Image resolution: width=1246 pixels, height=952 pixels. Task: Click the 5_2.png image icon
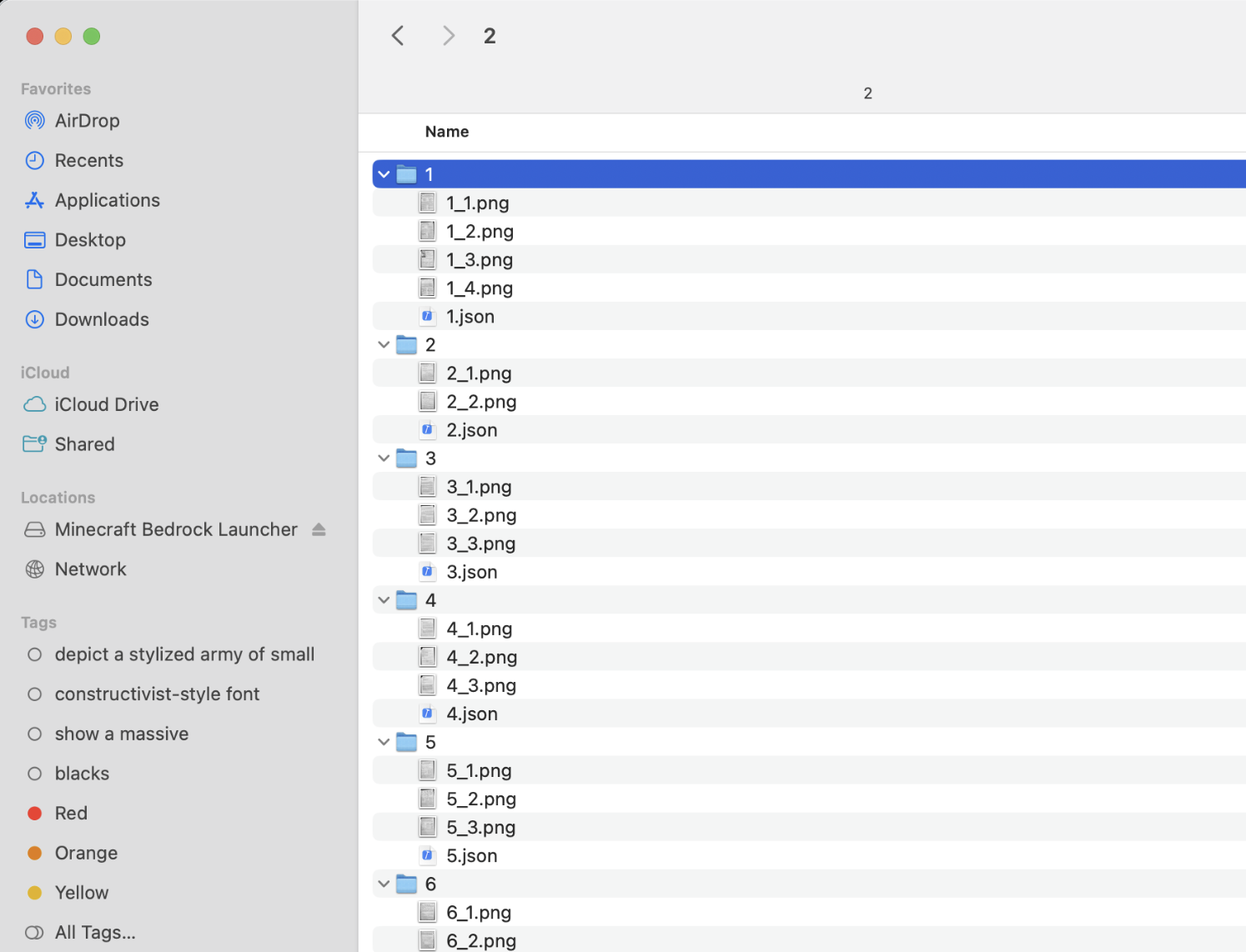click(x=428, y=799)
